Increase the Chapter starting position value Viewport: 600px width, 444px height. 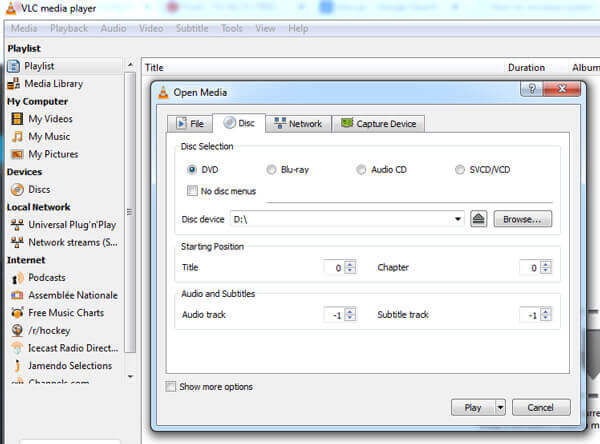(546, 264)
